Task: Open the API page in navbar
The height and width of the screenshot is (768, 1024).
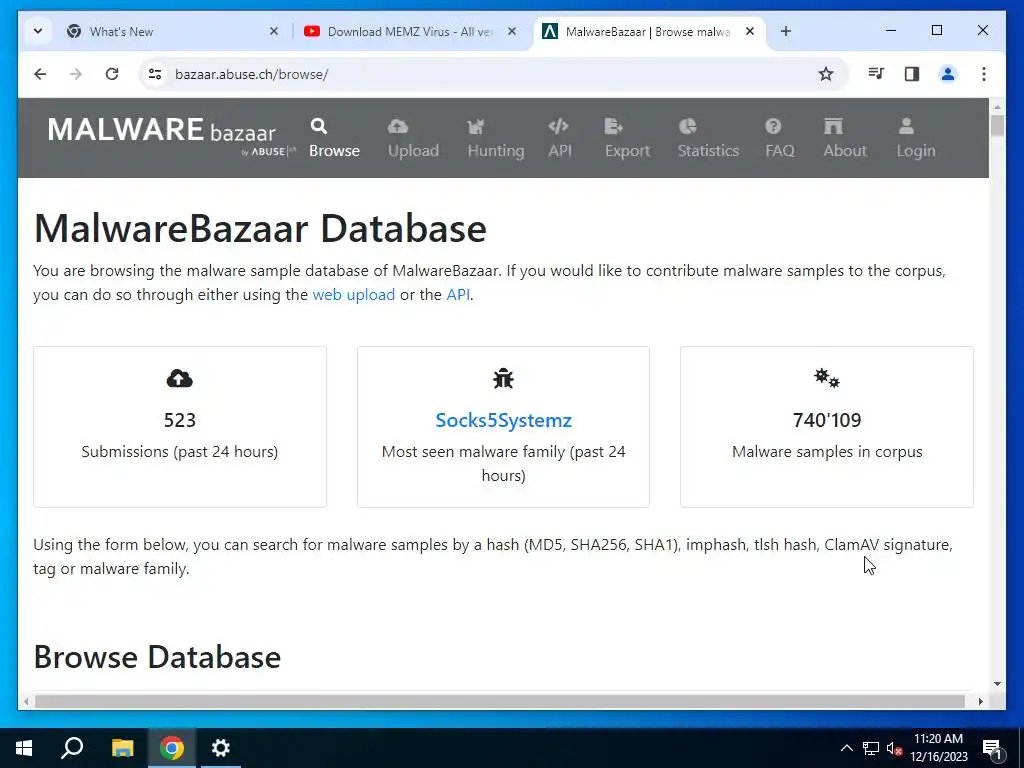Action: 560,138
